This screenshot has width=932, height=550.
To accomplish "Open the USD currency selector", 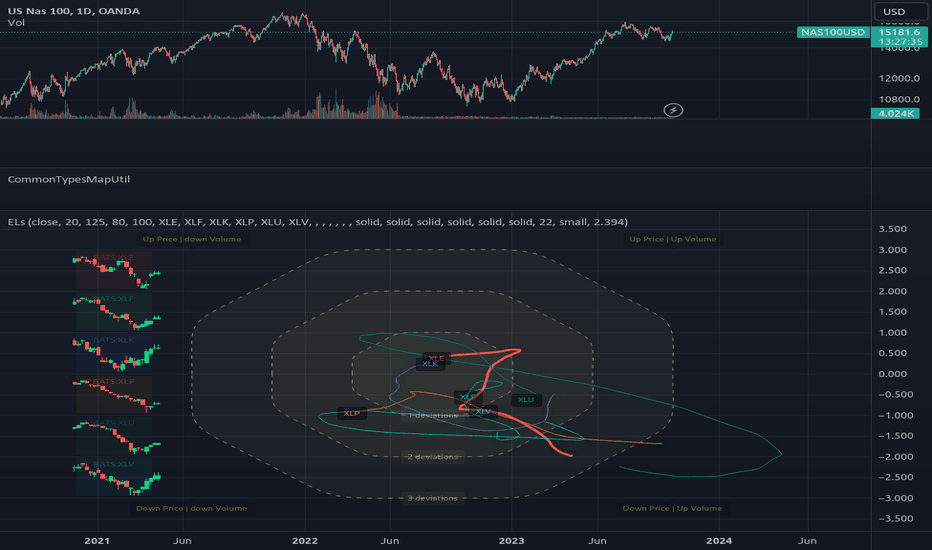I will [x=900, y=11].
